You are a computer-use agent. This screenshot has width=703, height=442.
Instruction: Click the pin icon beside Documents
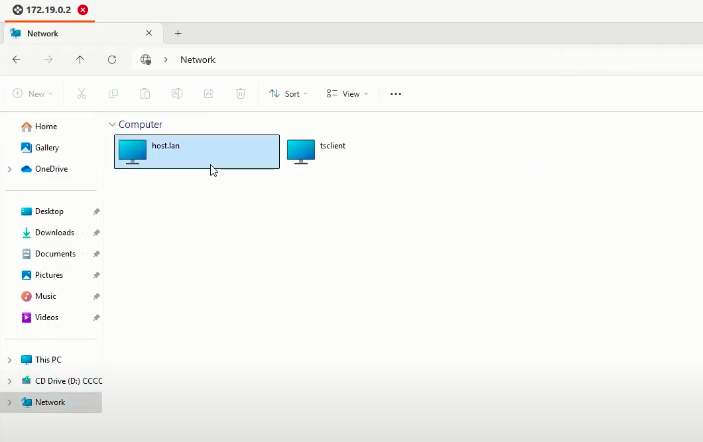click(96, 254)
